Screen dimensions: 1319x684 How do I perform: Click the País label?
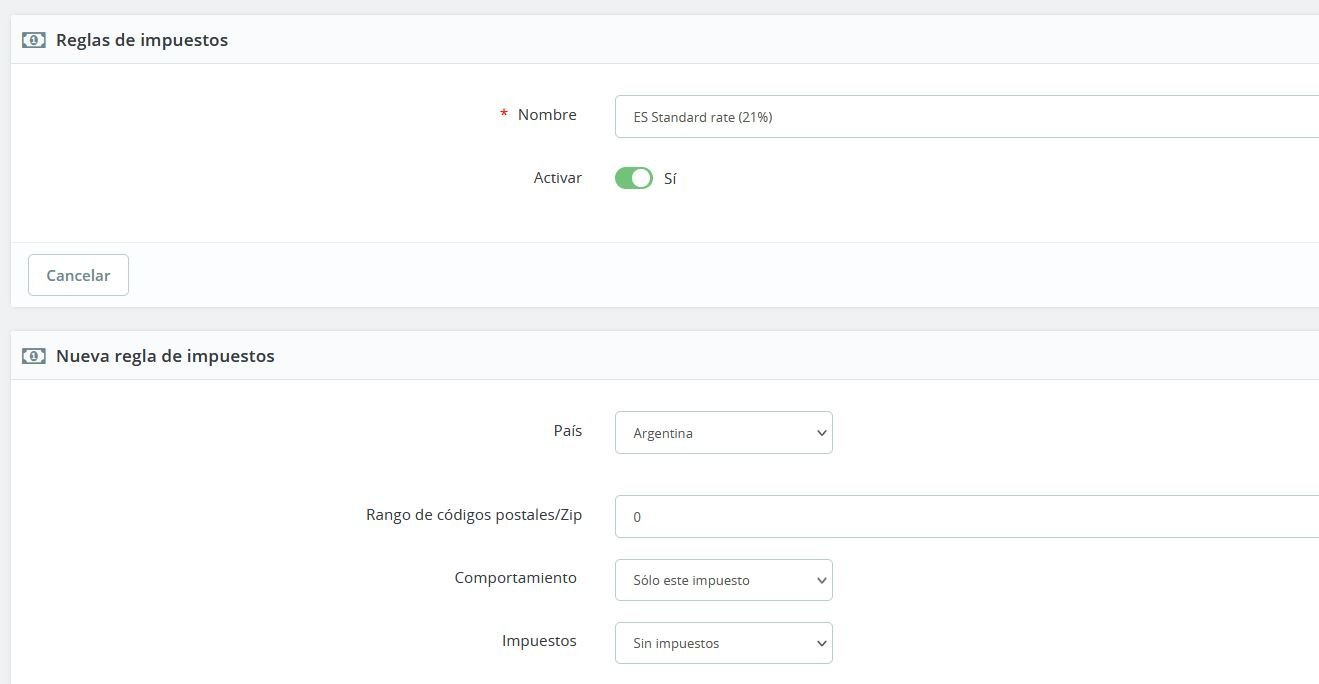click(567, 431)
